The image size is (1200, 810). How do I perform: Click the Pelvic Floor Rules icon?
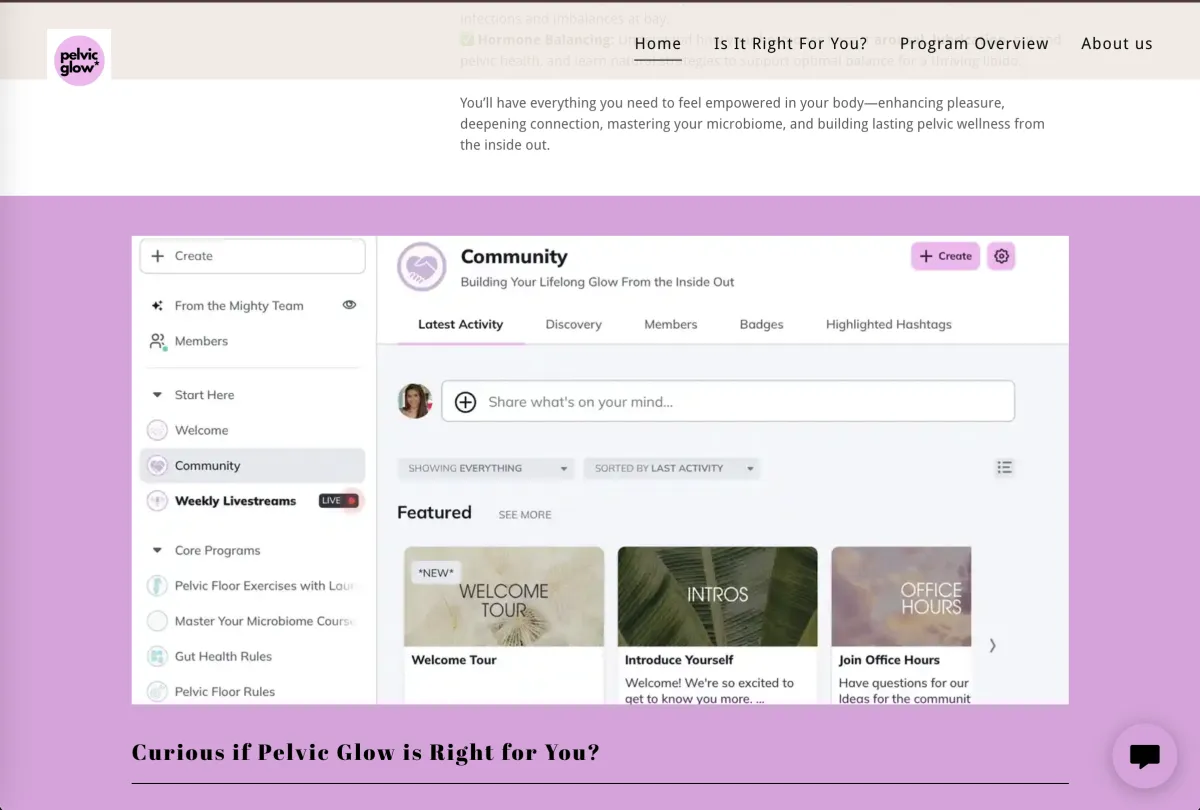click(157, 691)
